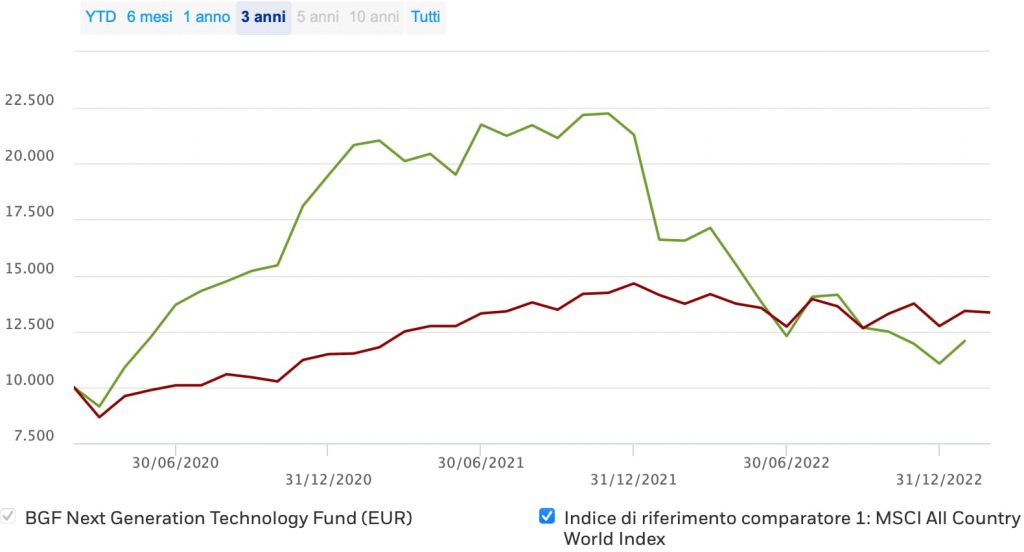Click the 30/06/2021 axis date

(x=480, y=462)
